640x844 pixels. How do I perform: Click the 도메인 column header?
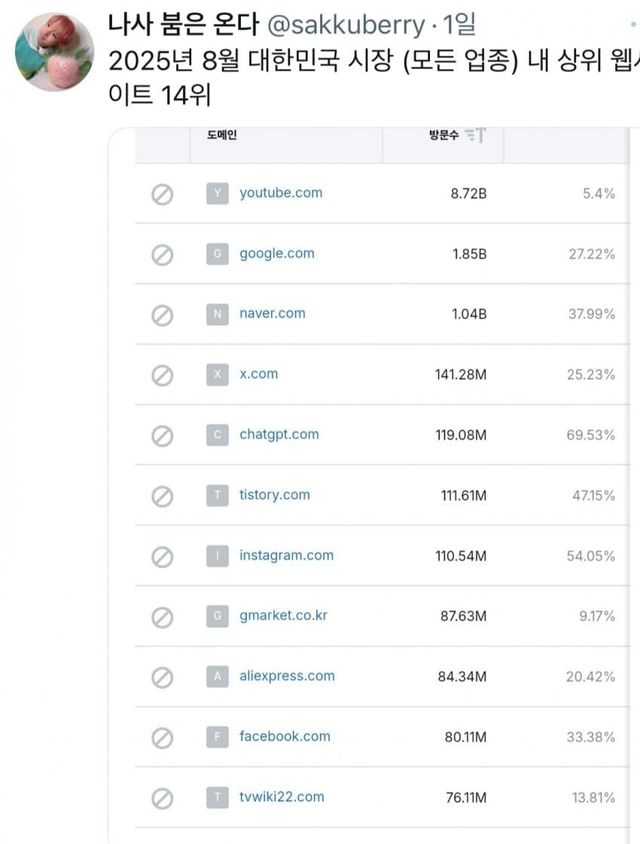coord(222,135)
